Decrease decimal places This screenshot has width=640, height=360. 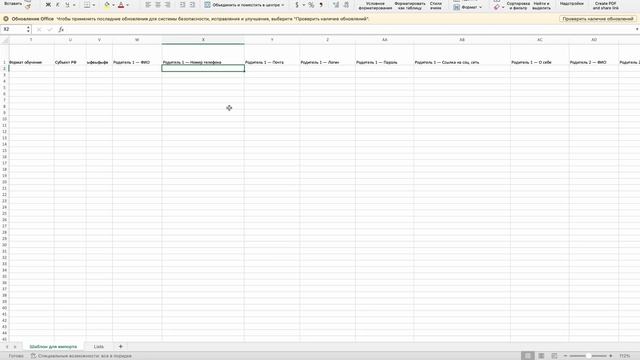pos(346,5)
